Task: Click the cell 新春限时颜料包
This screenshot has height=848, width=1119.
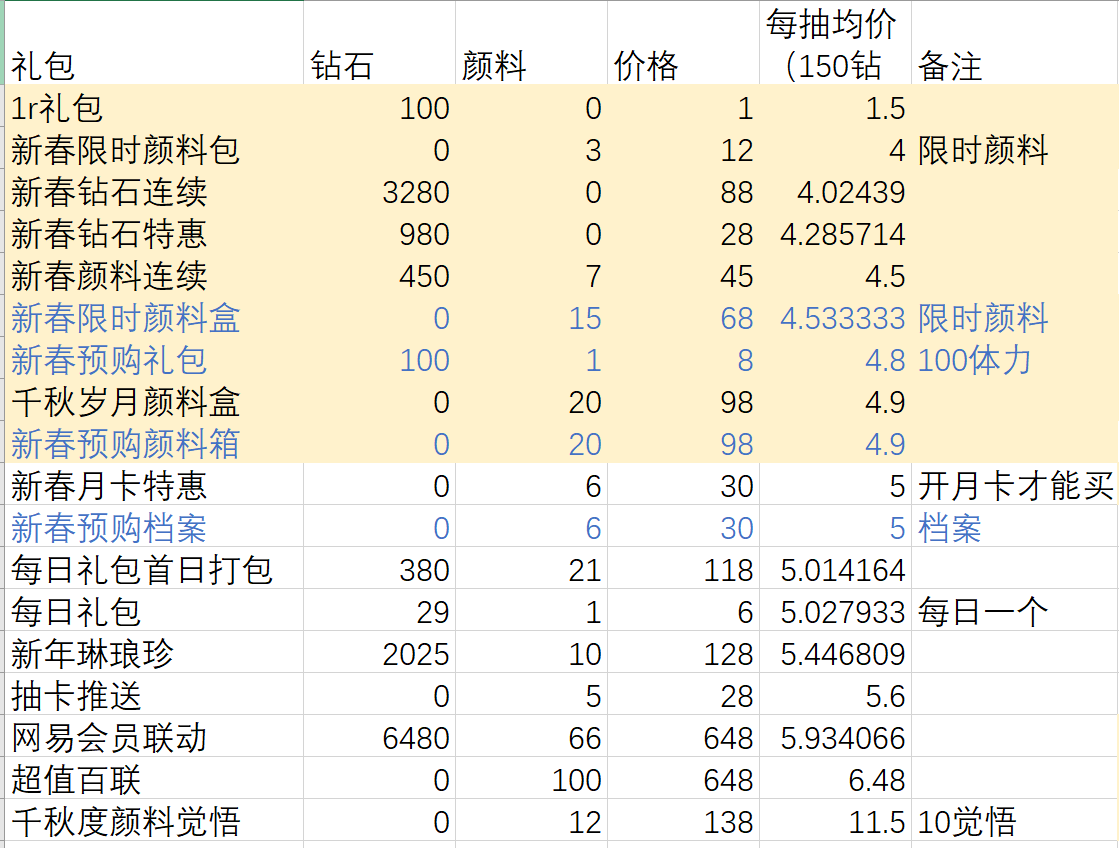Action: pos(153,148)
